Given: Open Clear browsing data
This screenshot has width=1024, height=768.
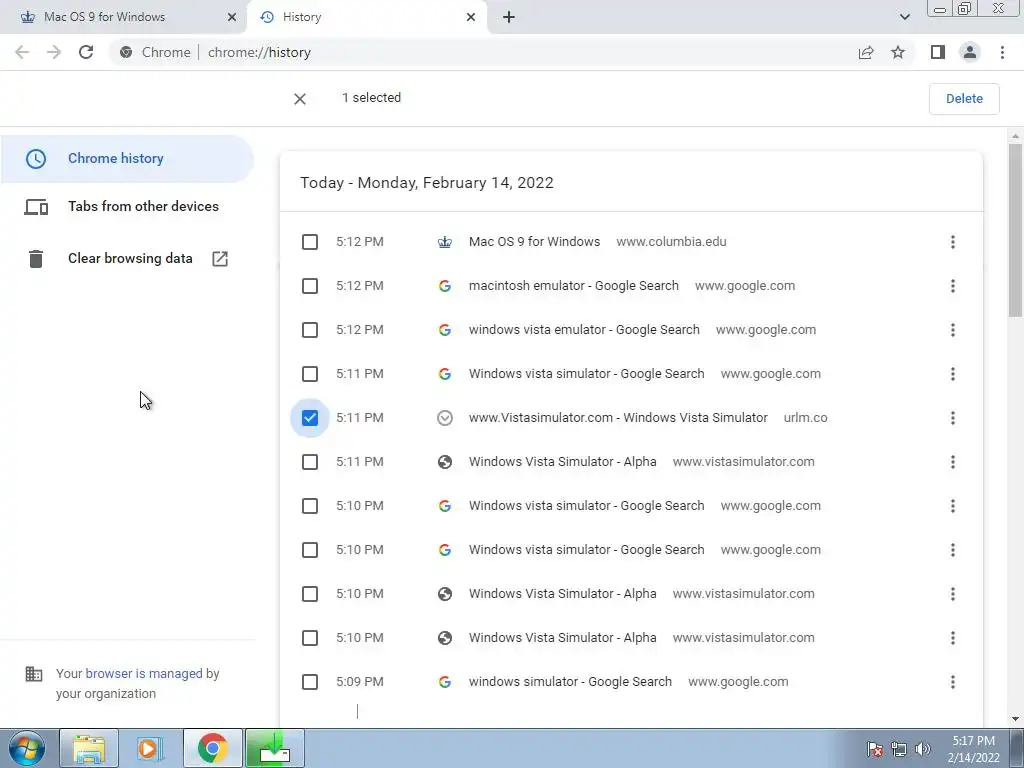Looking at the screenshot, I should pos(127,259).
